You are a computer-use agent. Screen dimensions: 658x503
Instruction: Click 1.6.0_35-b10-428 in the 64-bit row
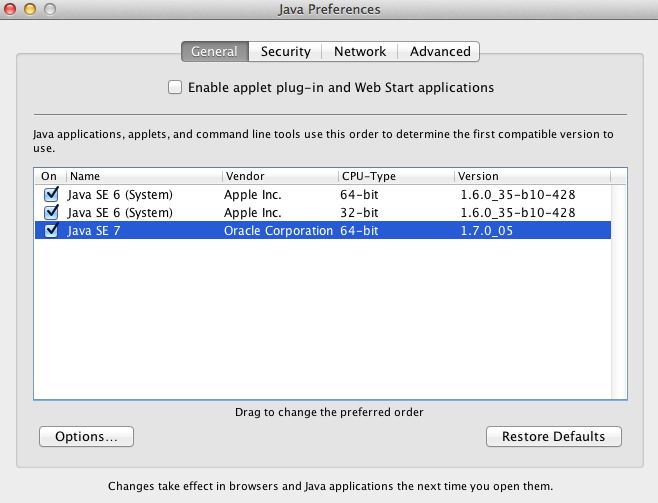[x=518, y=195]
